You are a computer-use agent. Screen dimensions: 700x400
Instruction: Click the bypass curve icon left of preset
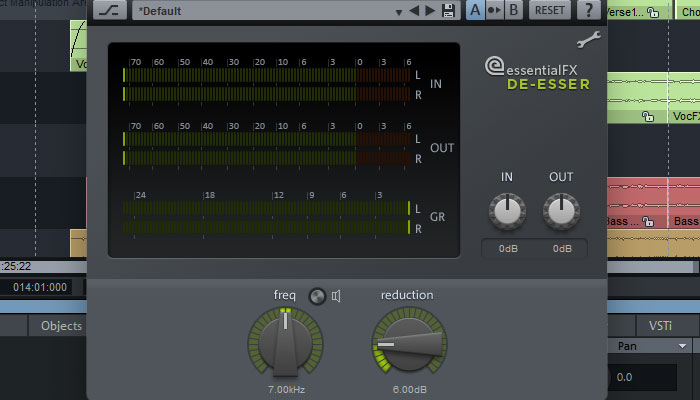point(109,10)
